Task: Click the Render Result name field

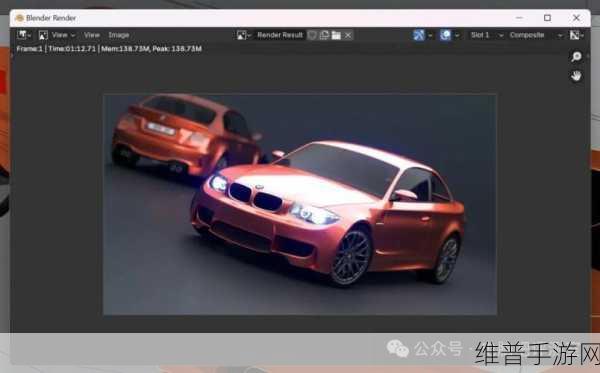Action: pyautogui.click(x=280, y=35)
